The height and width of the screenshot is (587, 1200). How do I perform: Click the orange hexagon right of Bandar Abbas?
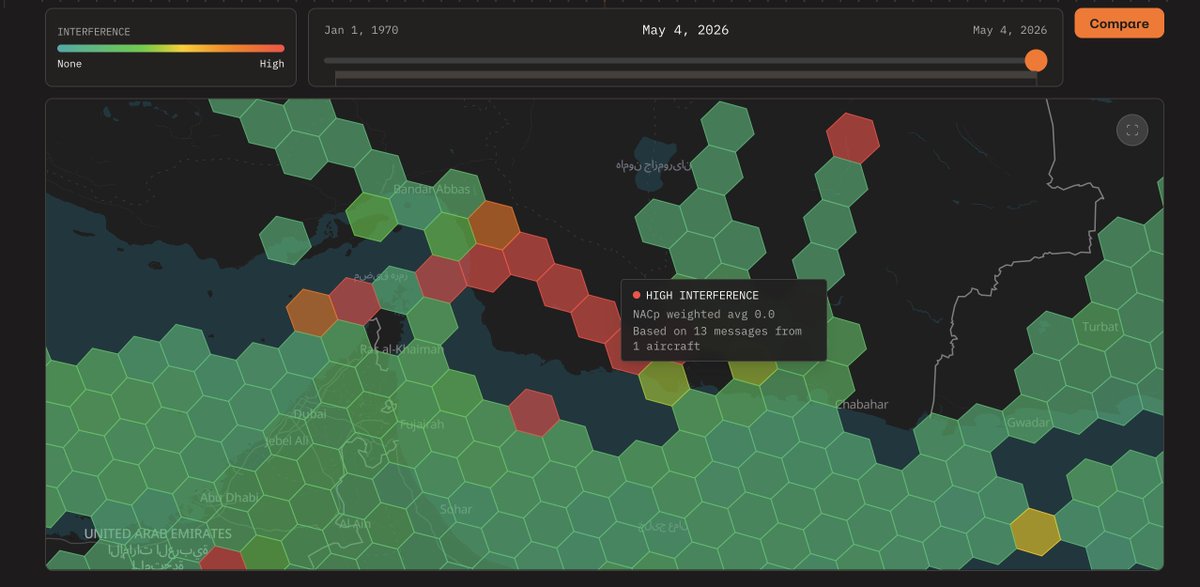494,224
